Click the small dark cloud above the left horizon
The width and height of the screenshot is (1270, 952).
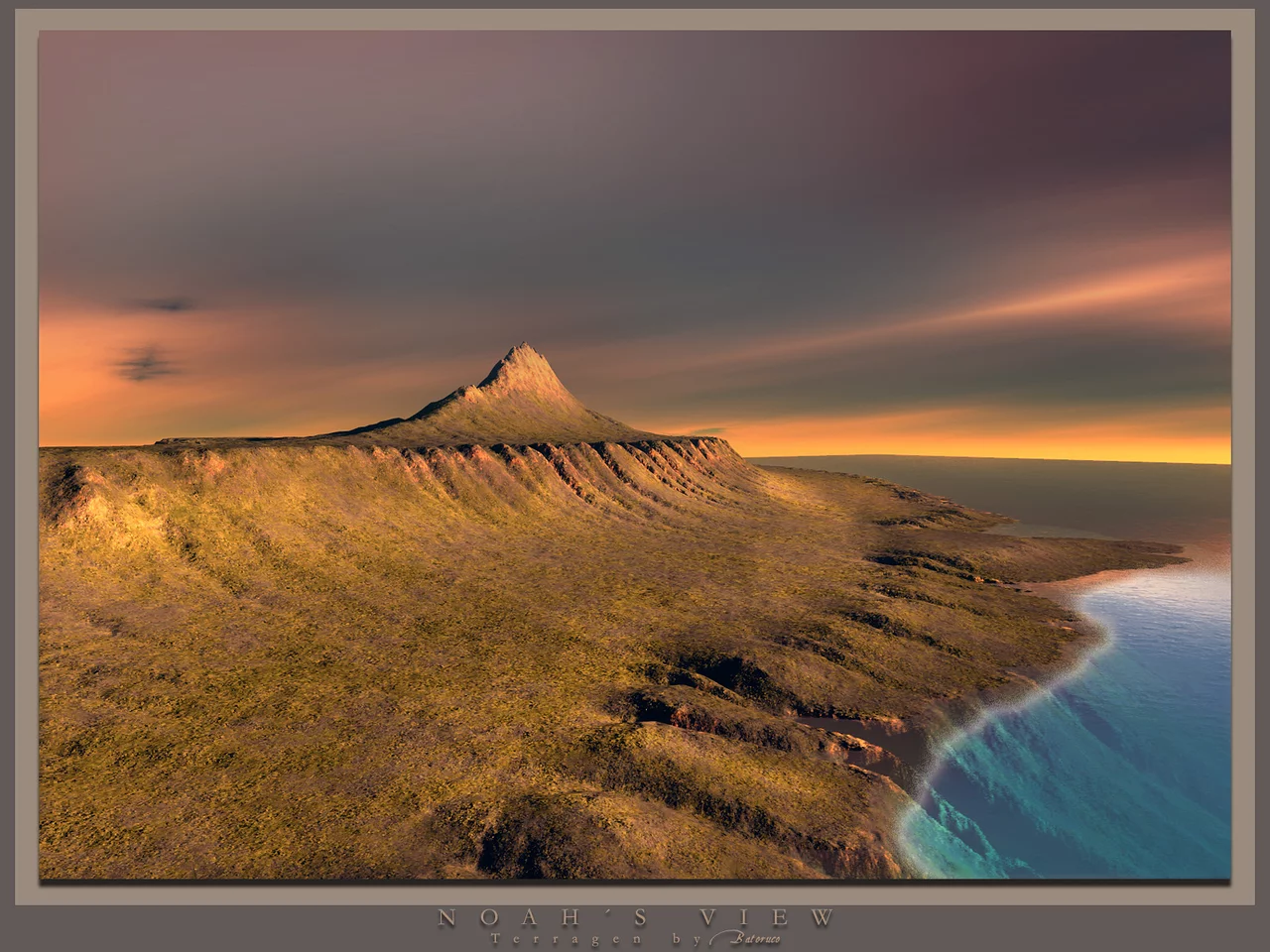(x=166, y=304)
